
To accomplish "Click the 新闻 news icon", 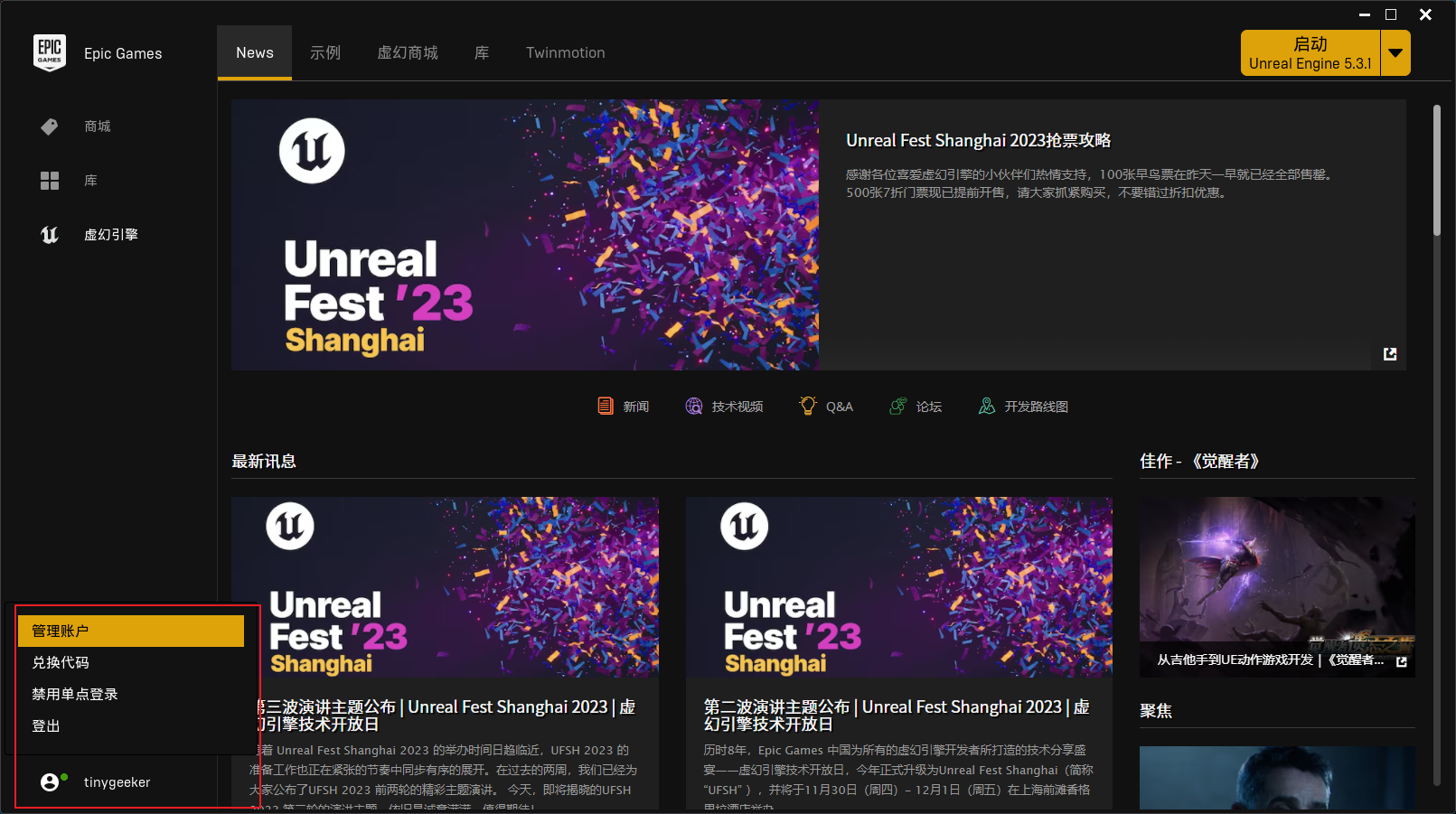I will pyautogui.click(x=606, y=406).
